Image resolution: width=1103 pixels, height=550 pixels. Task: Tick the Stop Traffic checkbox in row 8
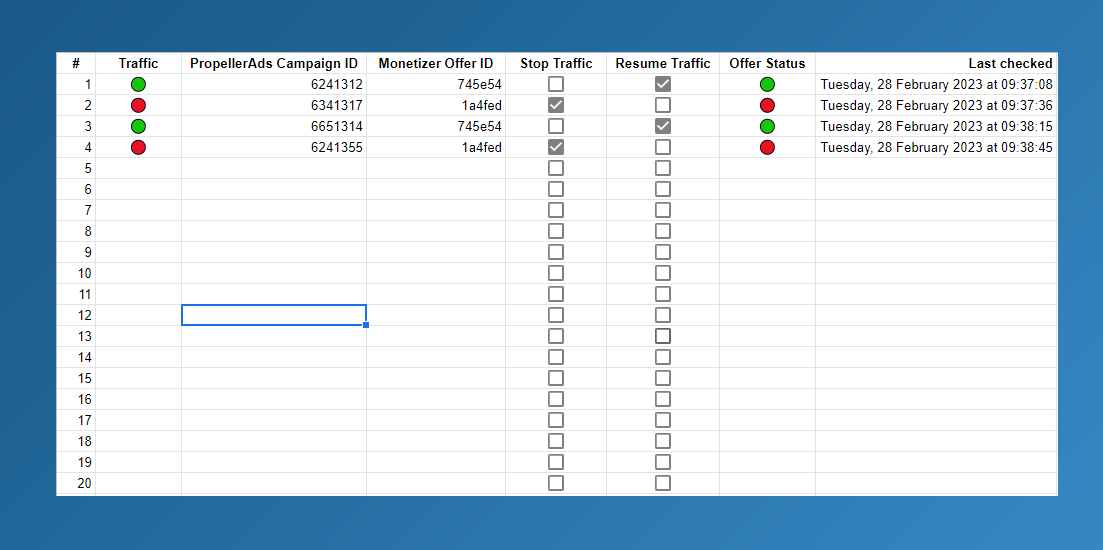pyautogui.click(x=556, y=231)
